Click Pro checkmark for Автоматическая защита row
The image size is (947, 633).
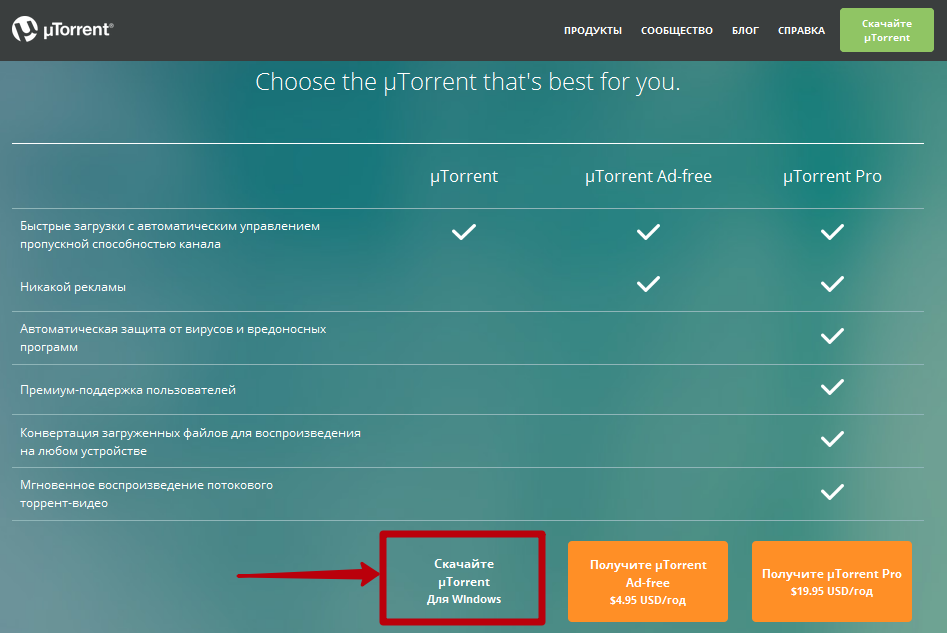[832, 336]
